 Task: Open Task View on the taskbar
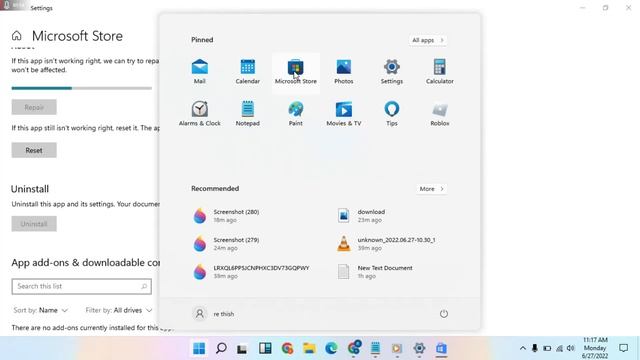pyautogui.click(x=242, y=349)
